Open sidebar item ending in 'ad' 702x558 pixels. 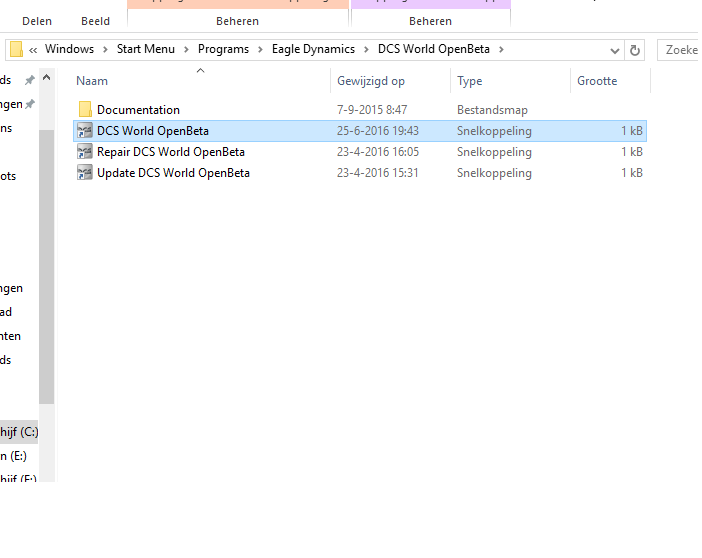coord(6,312)
